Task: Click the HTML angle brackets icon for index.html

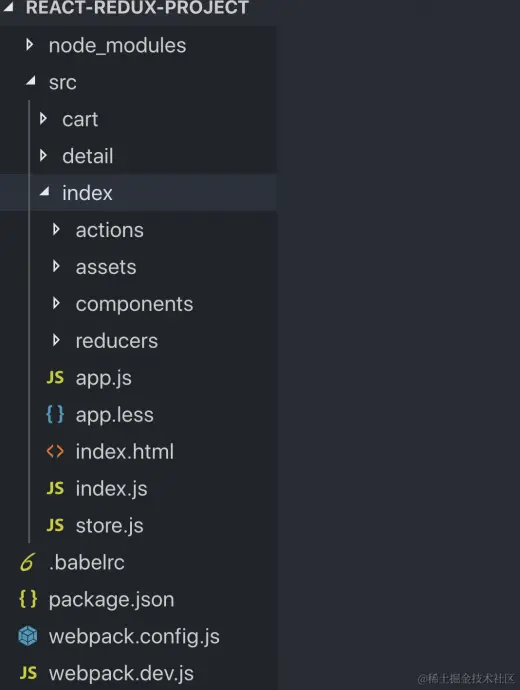Action: click(x=55, y=451)
